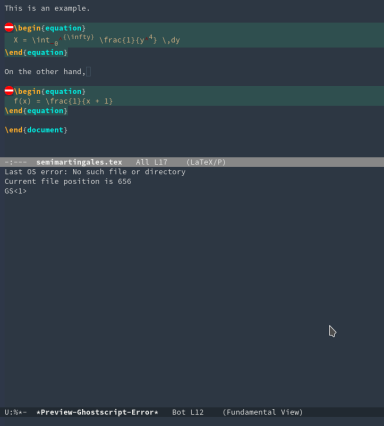Screen dimensions: 384x426
Task: Click the -:--- status flags in upper mode line
Action: (16, 162)
